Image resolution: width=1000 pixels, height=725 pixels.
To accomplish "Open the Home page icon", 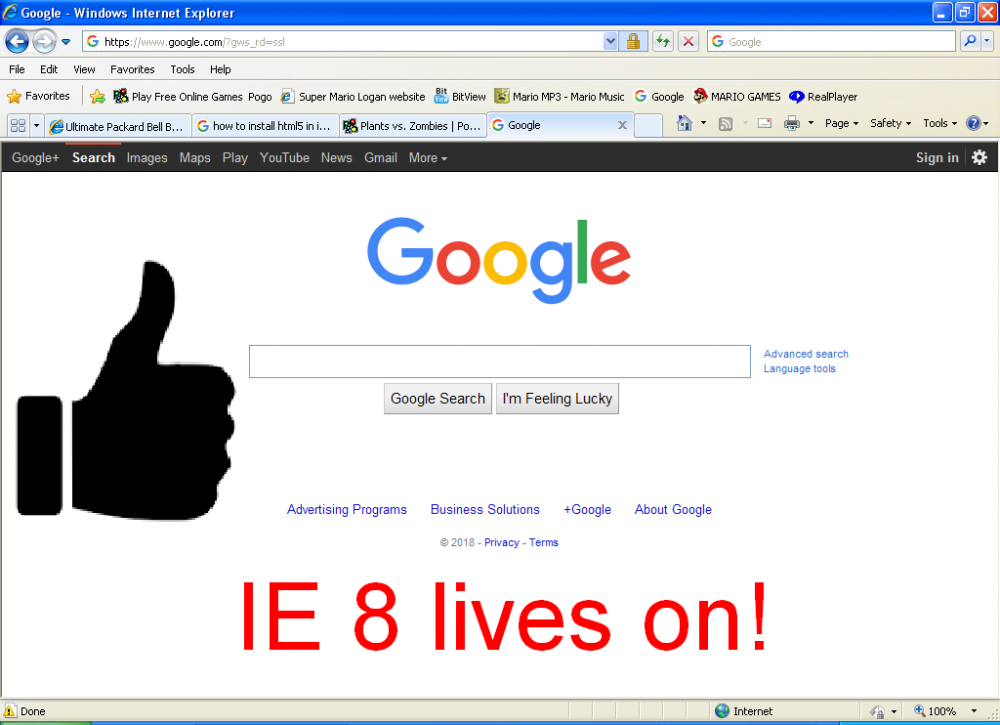I will pyautogui.click(x=684, y=124).
